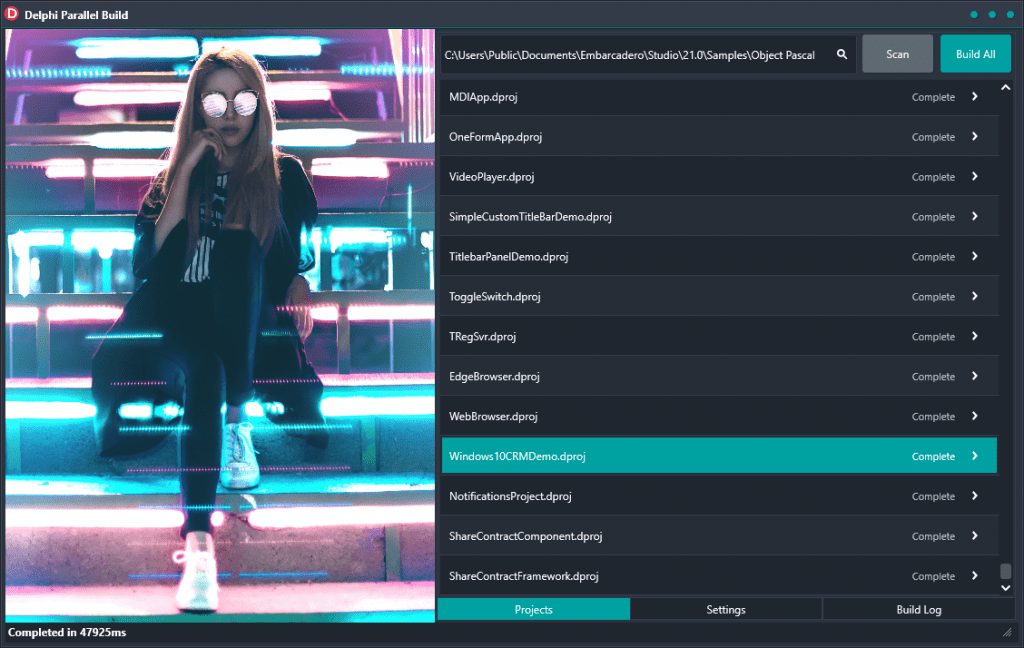The width and height of the screenshot is (1024, 648).
Task: Click the scroll up arrow of project list
Action: (1006, 88)
